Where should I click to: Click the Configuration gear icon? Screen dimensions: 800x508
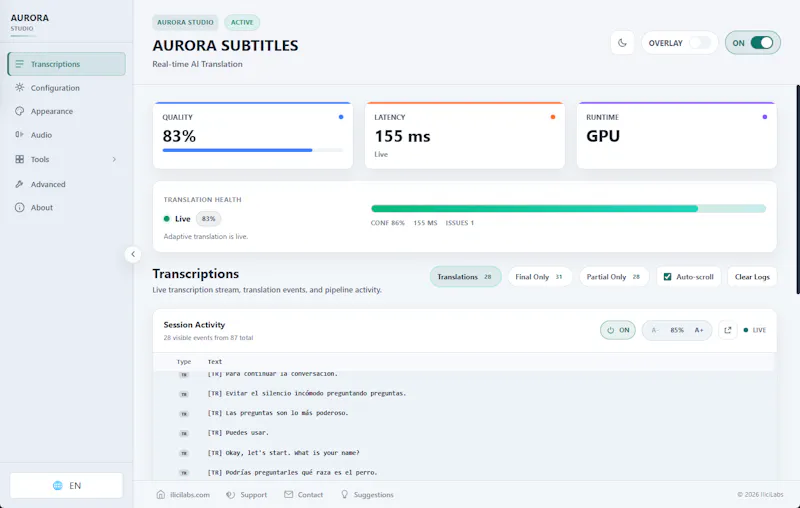19,87
